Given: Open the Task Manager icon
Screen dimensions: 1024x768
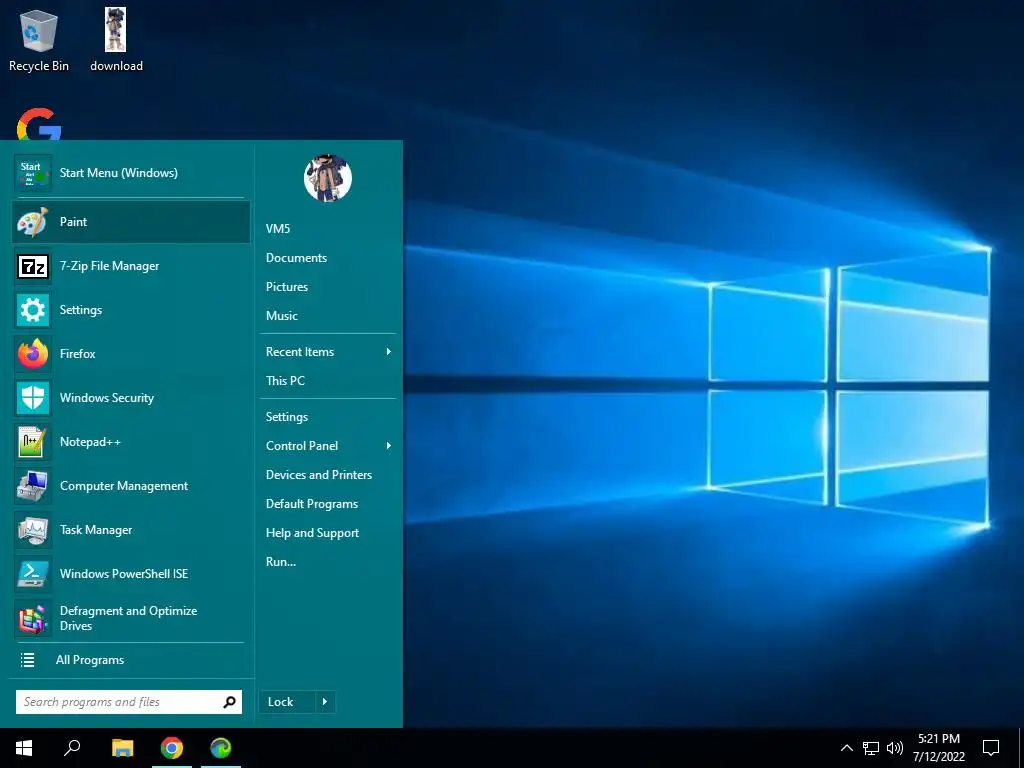Looking at the screenshot, I should [x=33, y=530].
